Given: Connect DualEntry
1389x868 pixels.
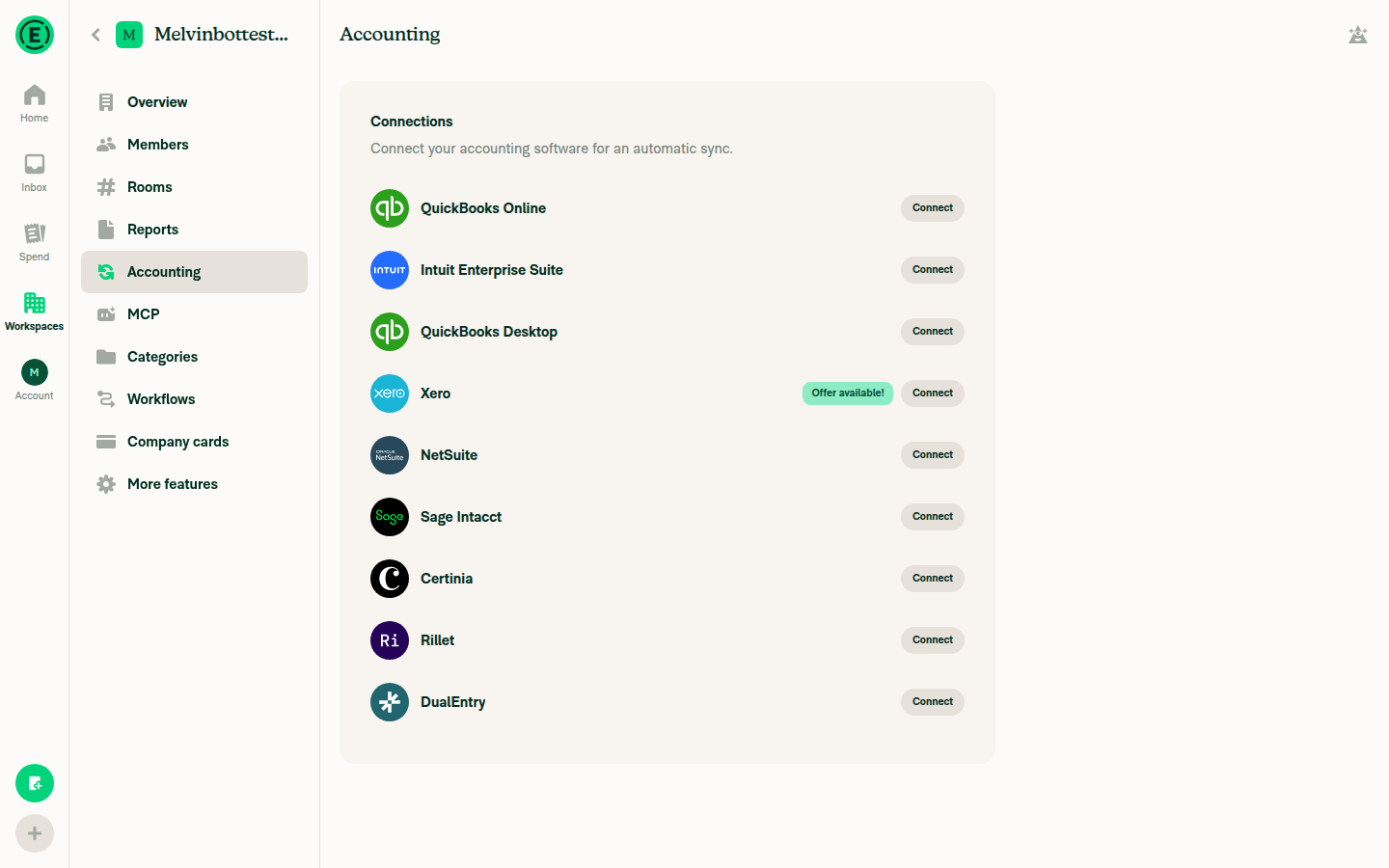Looking at the screenshot, I should coord(933,702).
